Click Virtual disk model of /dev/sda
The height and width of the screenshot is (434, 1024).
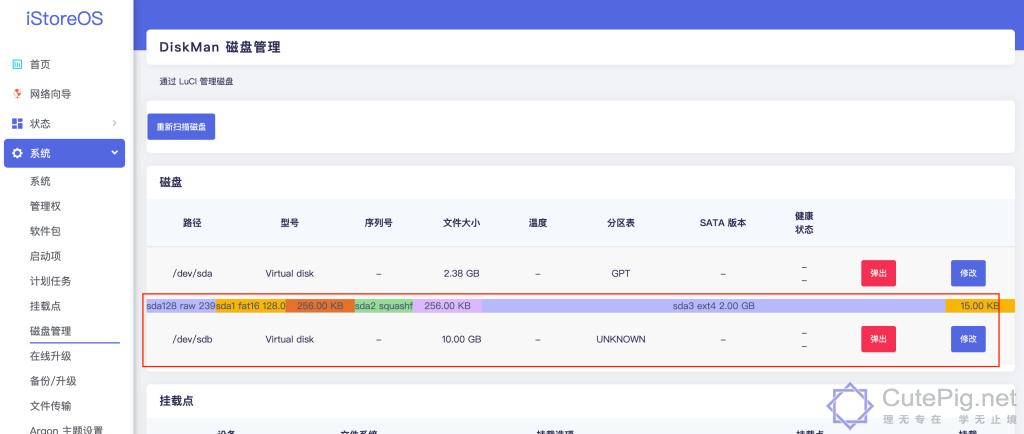tap(289, 273)
